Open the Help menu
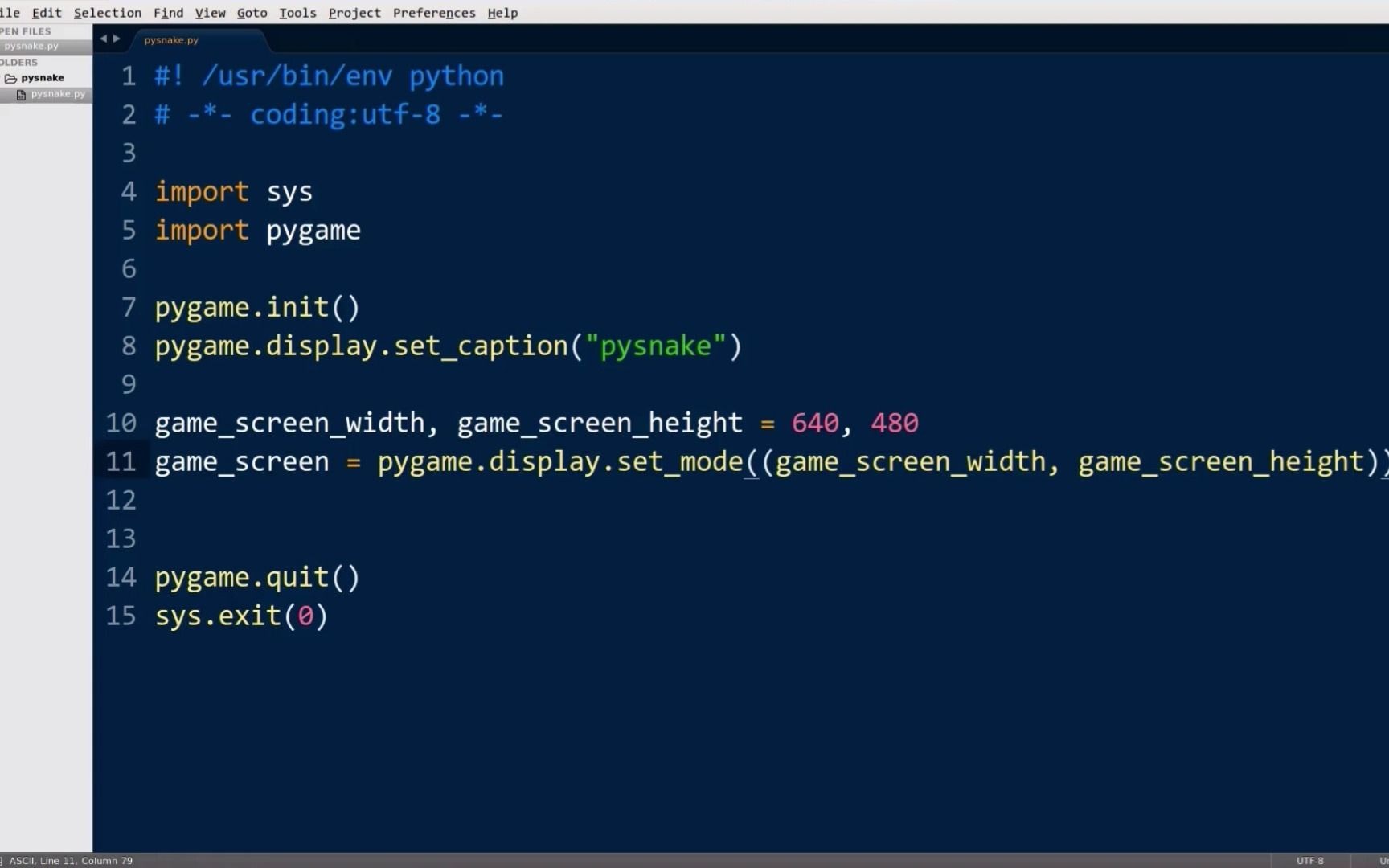Screen dimensions: 1389x868 point(502,13)
